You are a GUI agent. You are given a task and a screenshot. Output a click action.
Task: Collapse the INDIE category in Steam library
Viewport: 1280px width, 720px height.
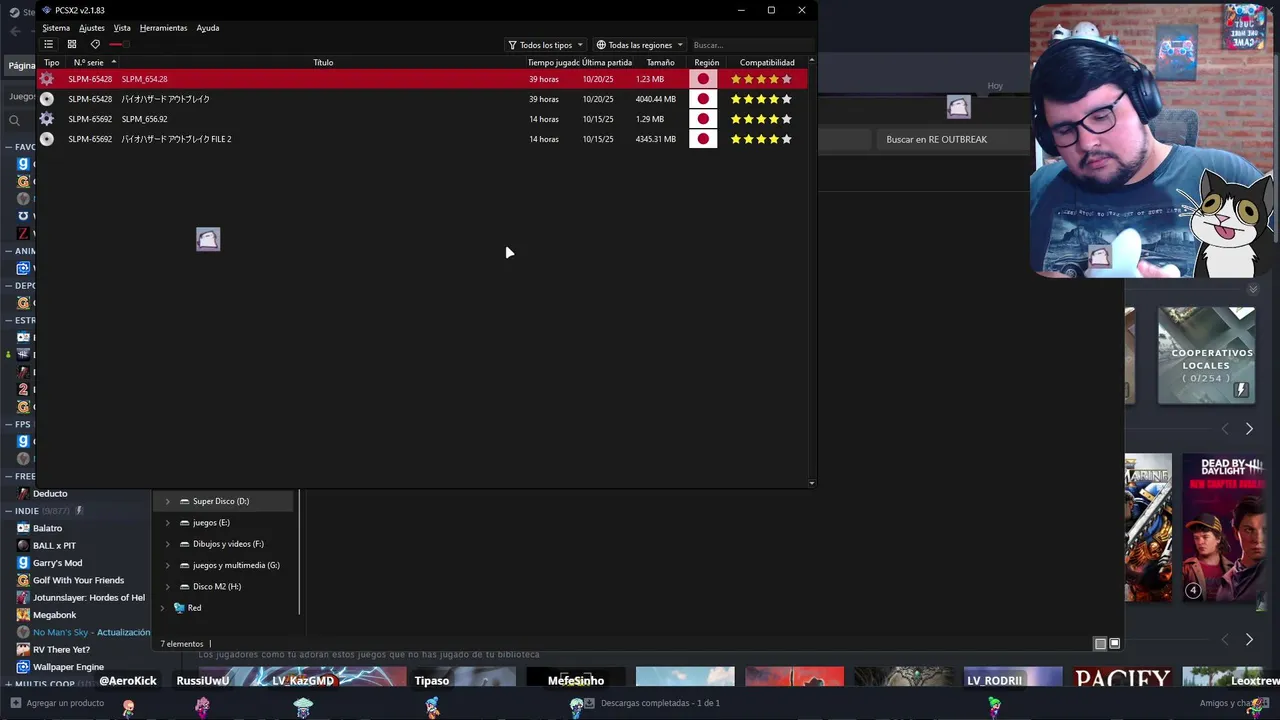tap(8, 511)
